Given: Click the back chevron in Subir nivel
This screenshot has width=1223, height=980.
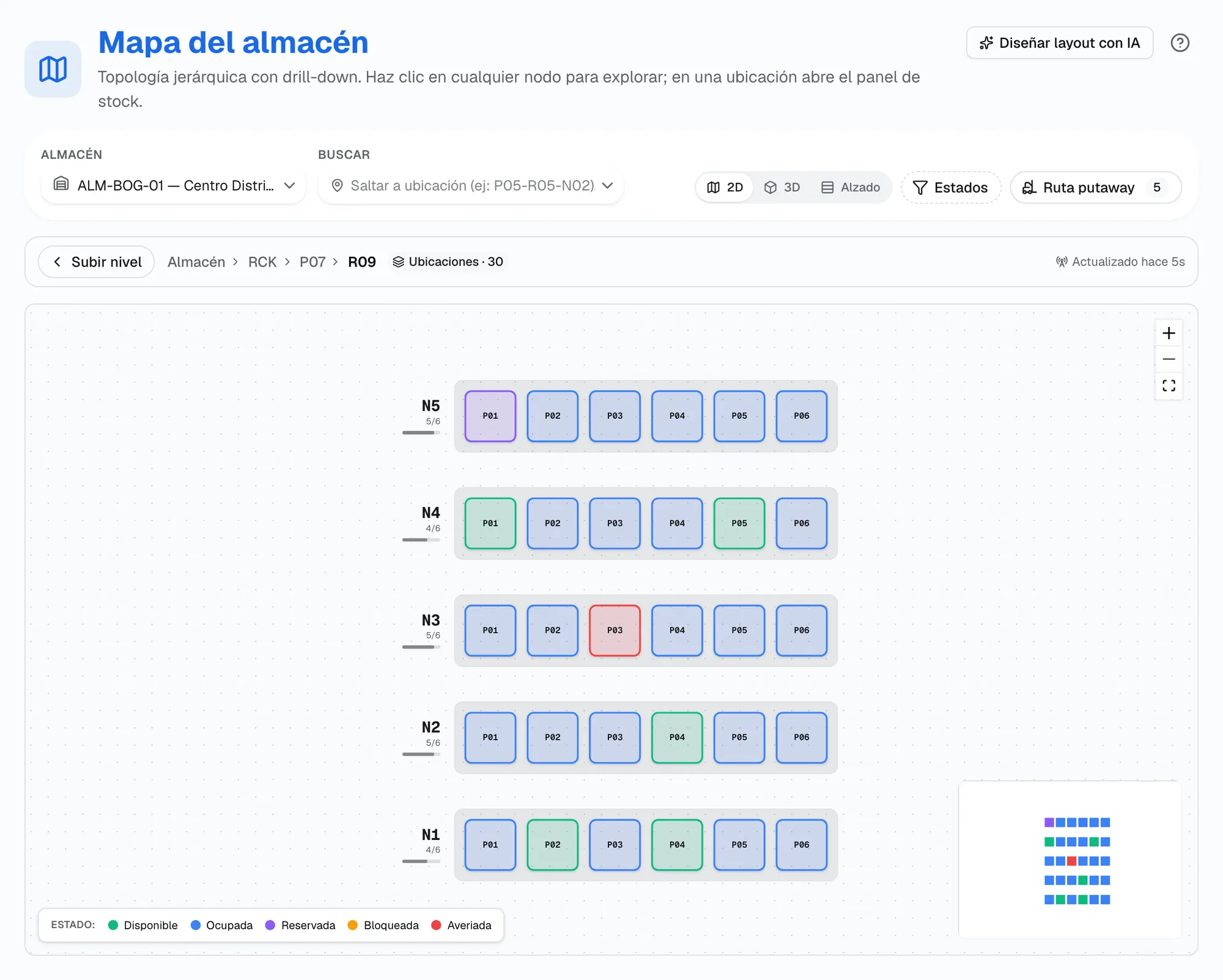Looking at the screenshot, I should (x=57, y=262).
